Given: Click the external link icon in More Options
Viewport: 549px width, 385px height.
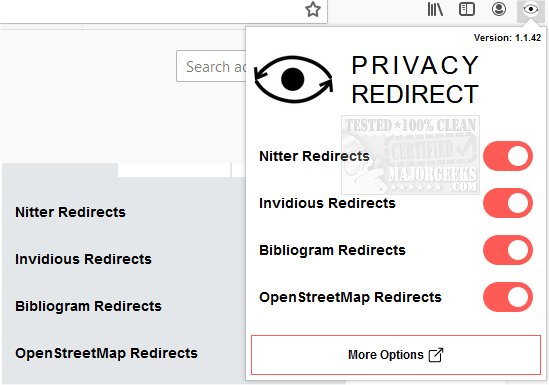Looking at the screenshot, I should pyautogui.click(x=436, y=355).
